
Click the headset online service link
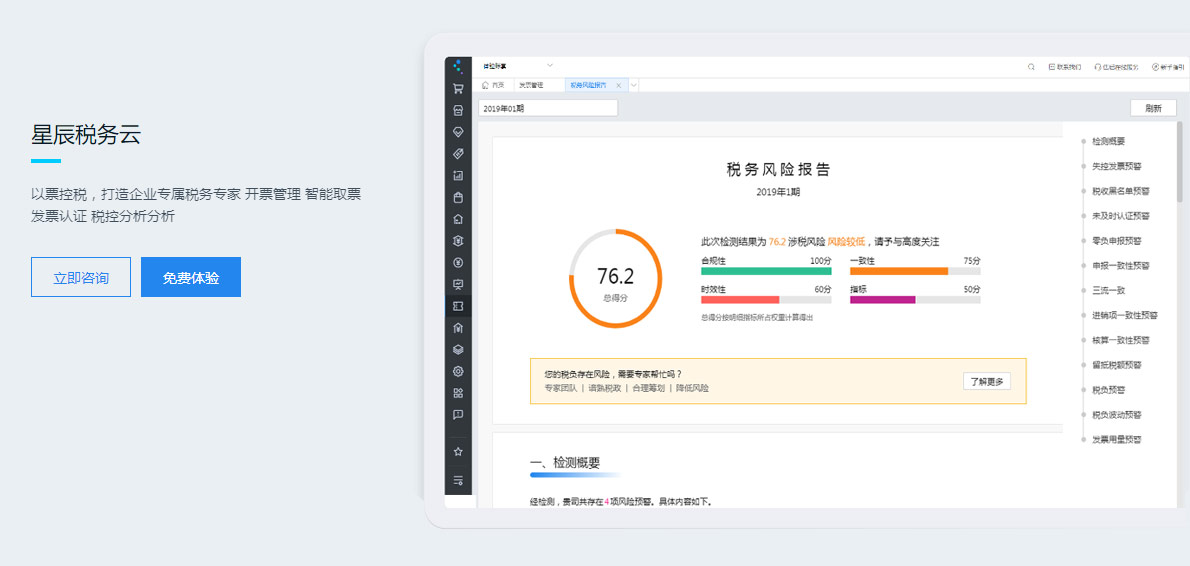click(1116, 67)
